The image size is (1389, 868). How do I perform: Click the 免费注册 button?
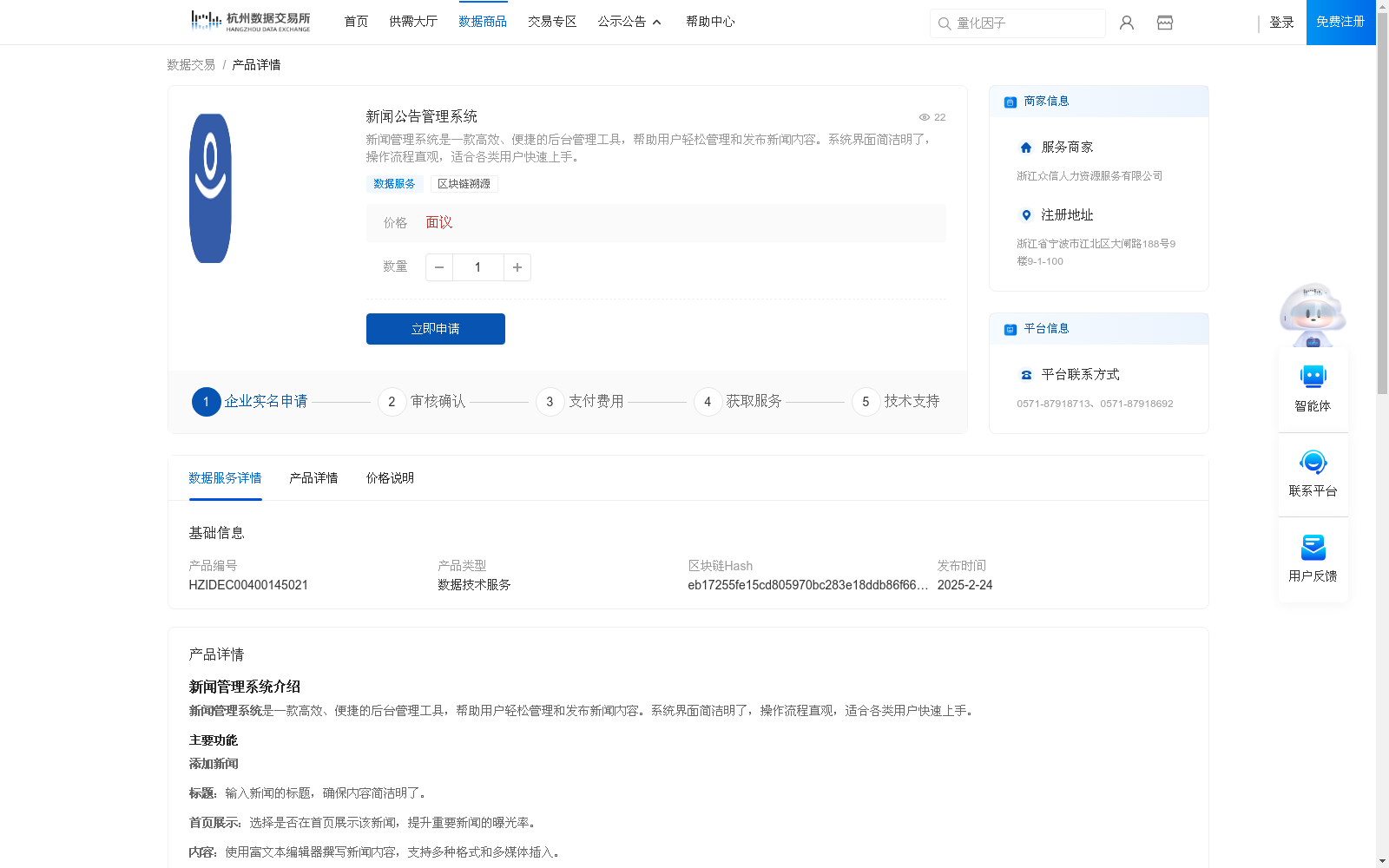pos(1340,23)
